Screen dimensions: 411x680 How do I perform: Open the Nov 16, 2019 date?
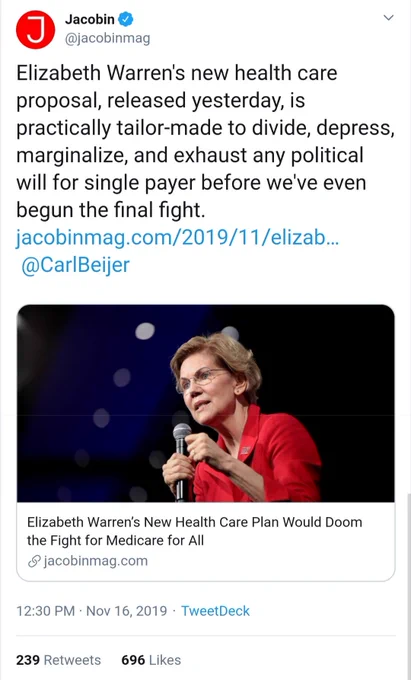click(x=127, y=611)
